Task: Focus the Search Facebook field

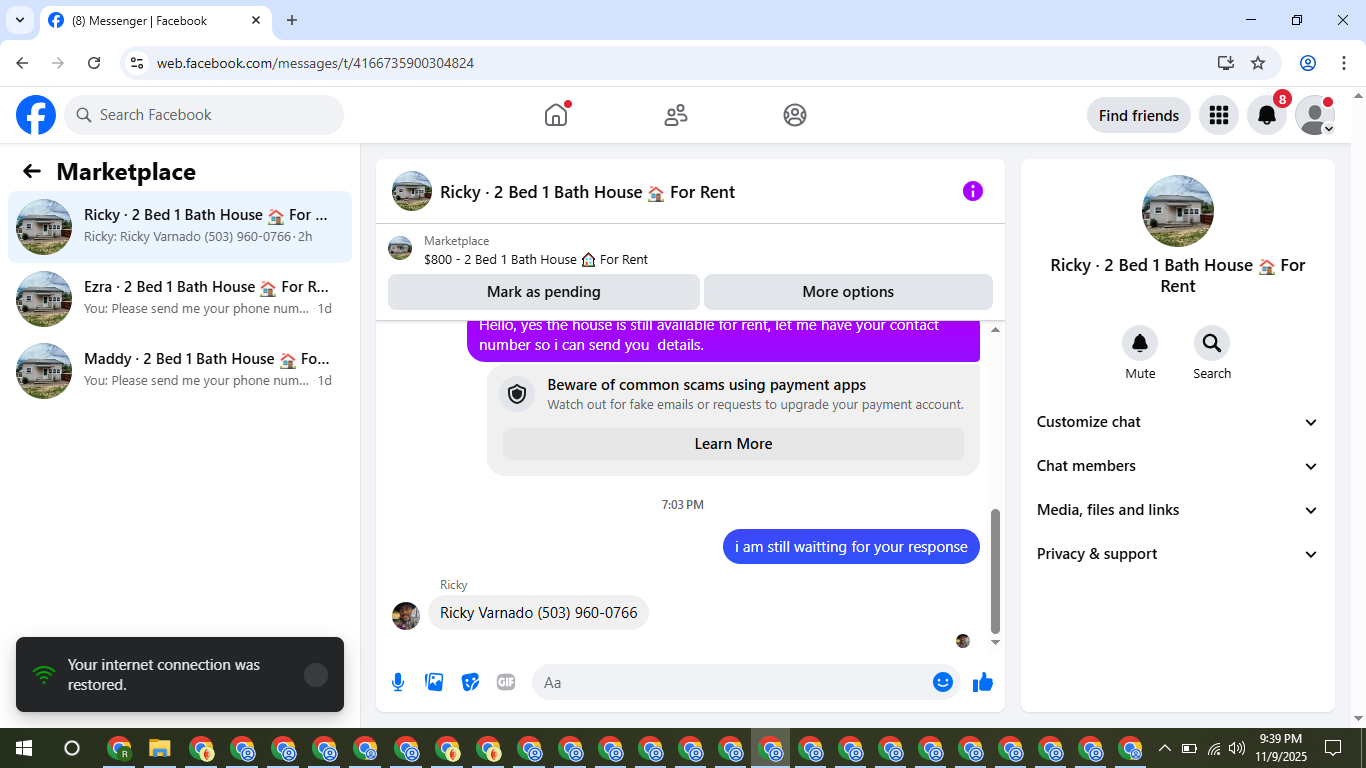Action: pos(204,115)
